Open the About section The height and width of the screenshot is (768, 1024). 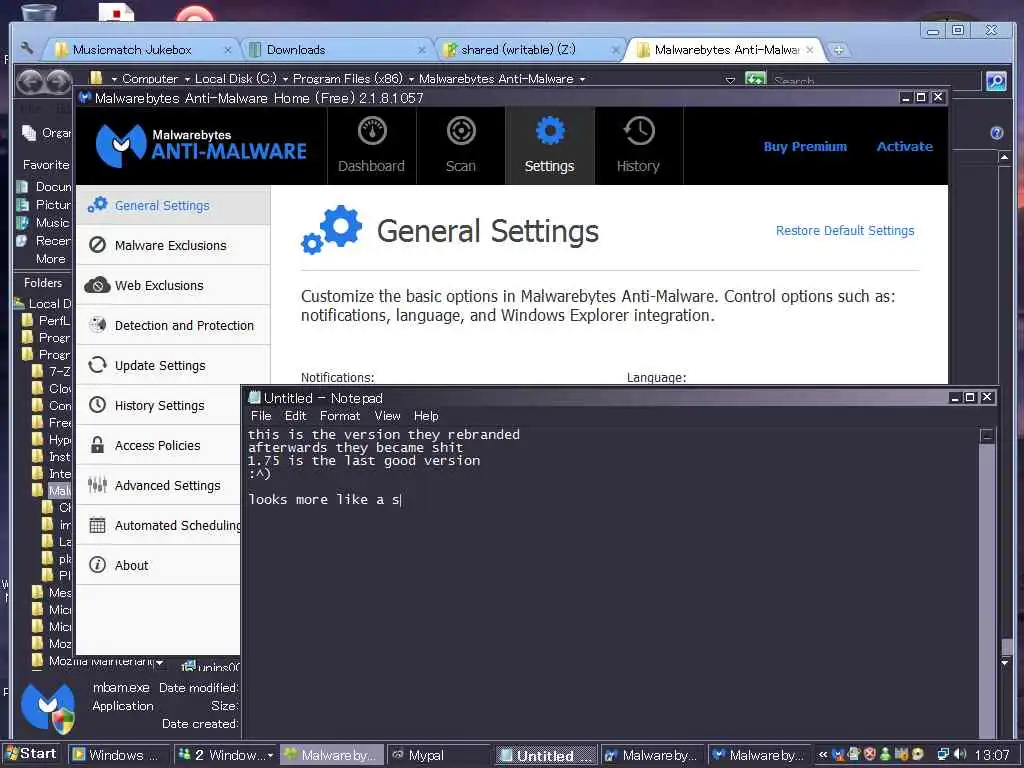159,565
